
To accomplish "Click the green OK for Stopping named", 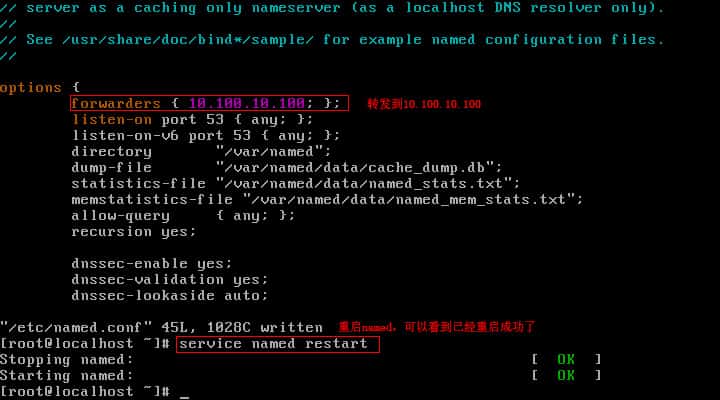I will pos(566,359).
